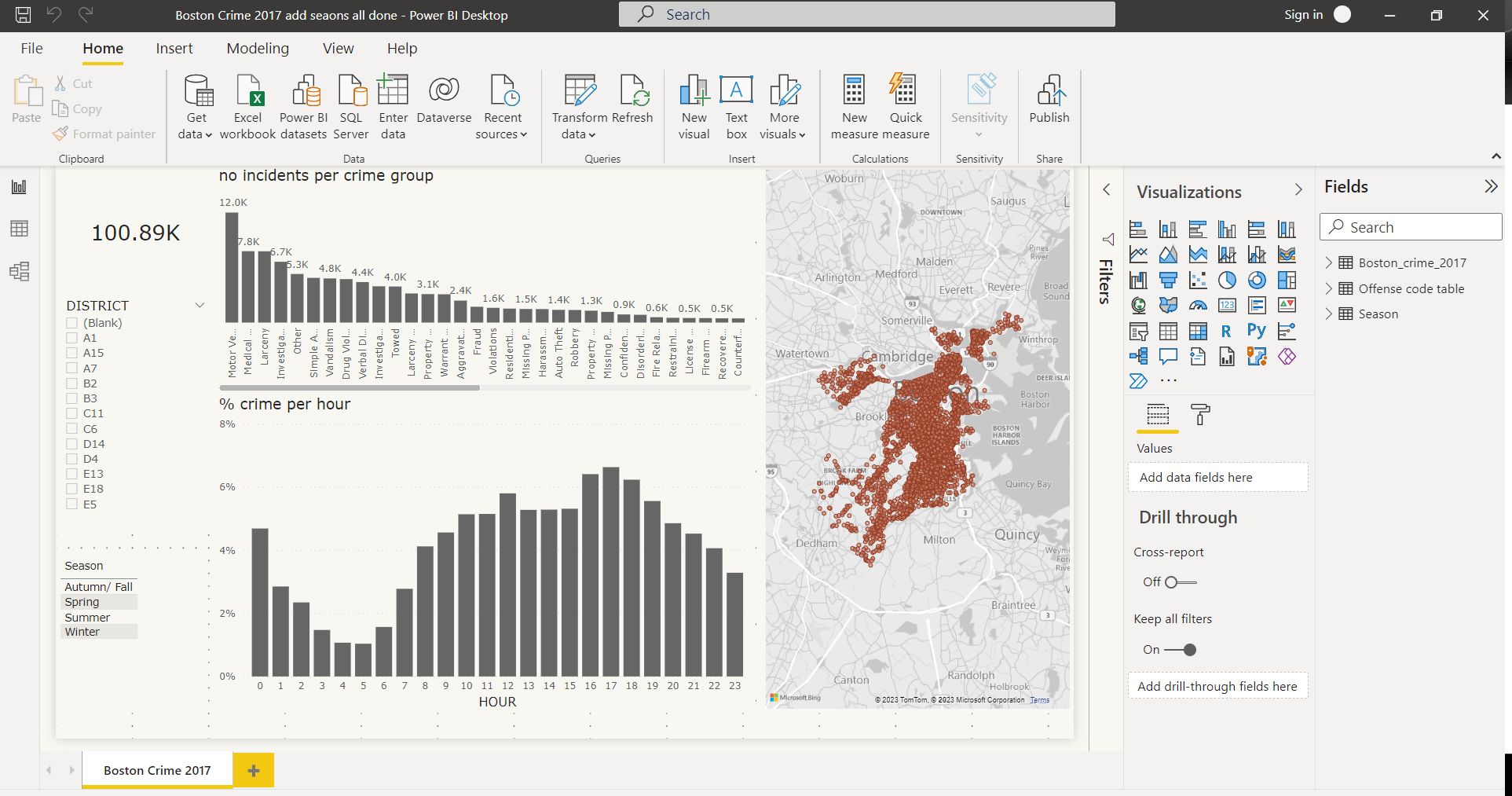Image resolution: width=1512 pixels, height=796 pixels.
Task: Click the Fields Search box
Action: 1410,226
